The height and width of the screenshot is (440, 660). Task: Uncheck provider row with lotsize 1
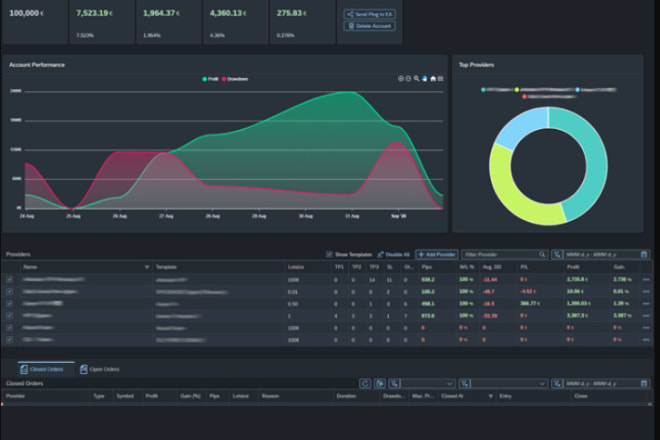pyautogui.click(x=10, y=315)
